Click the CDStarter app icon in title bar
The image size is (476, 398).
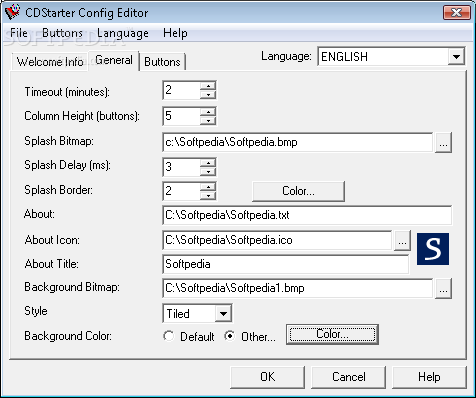pos(13,12)
